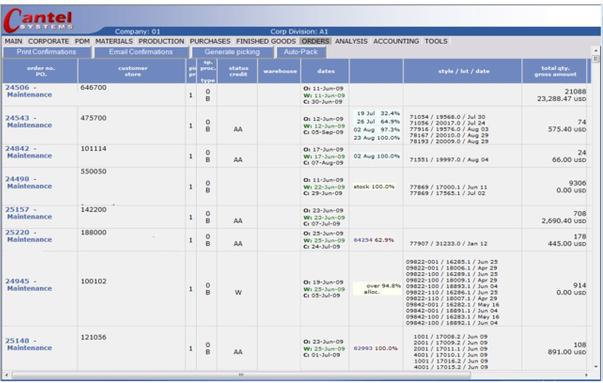Open the FINISHED GOODS menu
This screenshot has height=383, width=603.
click(x=266, y=41)
